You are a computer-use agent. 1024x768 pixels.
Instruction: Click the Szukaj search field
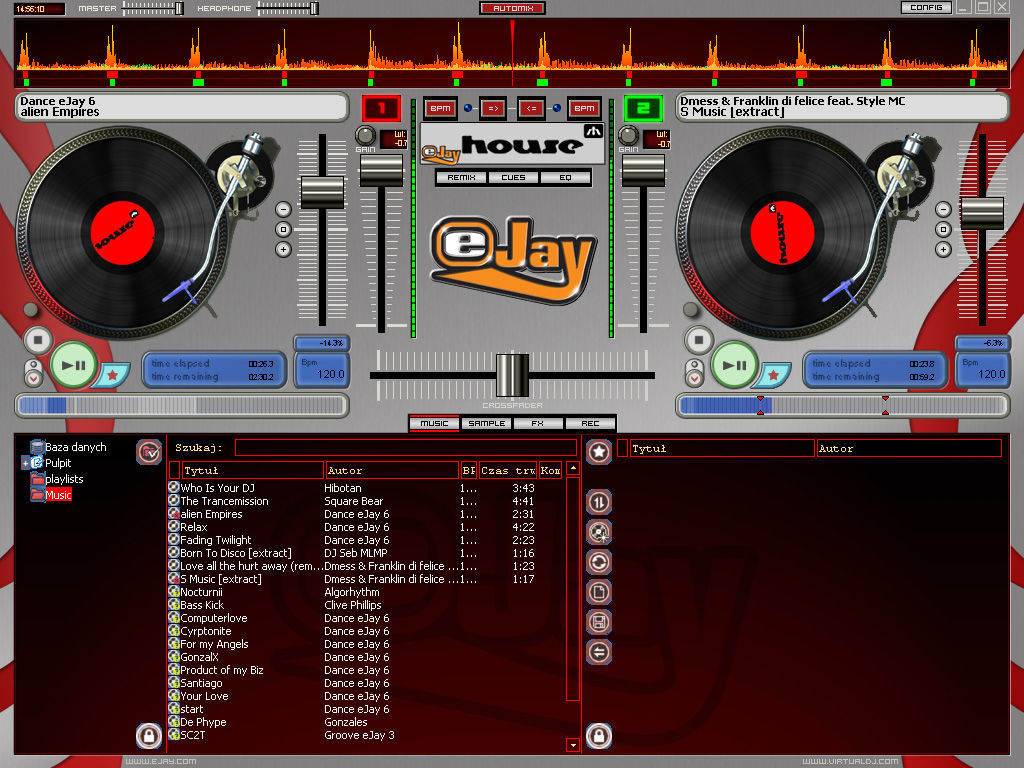[x=406, y=447]
